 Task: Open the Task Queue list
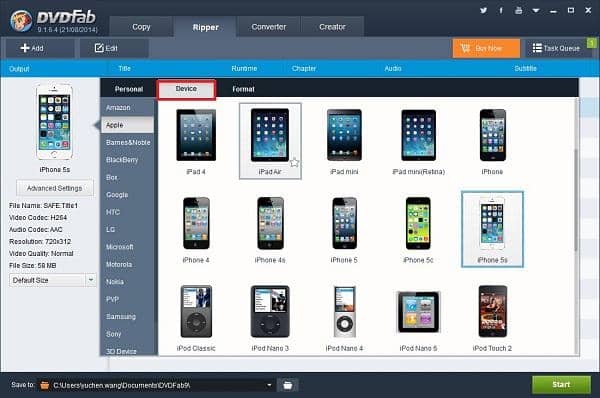coord(556,48)
